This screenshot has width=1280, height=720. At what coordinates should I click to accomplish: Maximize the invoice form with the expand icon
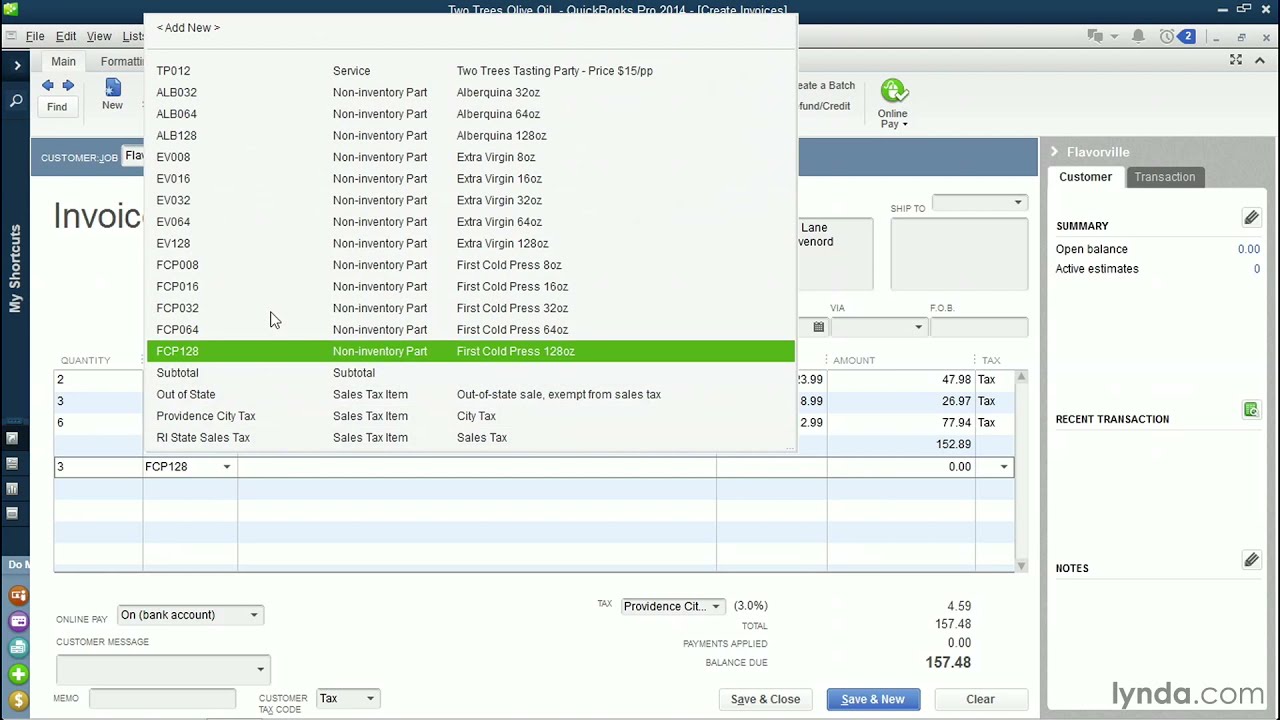click(x=1236, y=60)
